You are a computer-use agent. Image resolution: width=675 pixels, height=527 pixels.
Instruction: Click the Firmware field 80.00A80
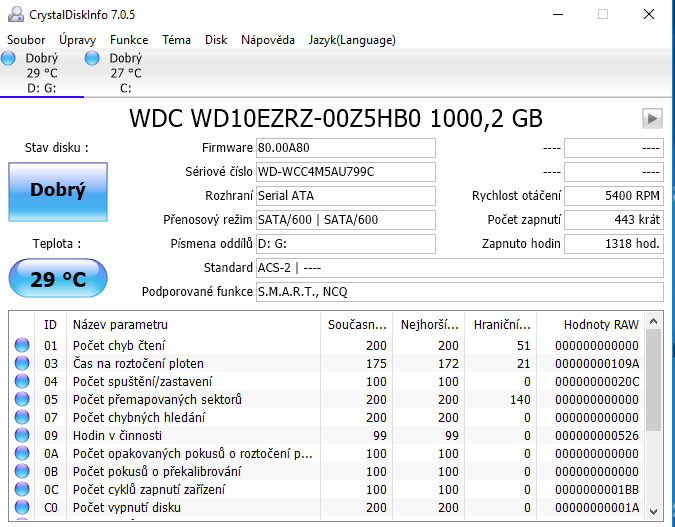pyautogui.click(x=346, y=148)
